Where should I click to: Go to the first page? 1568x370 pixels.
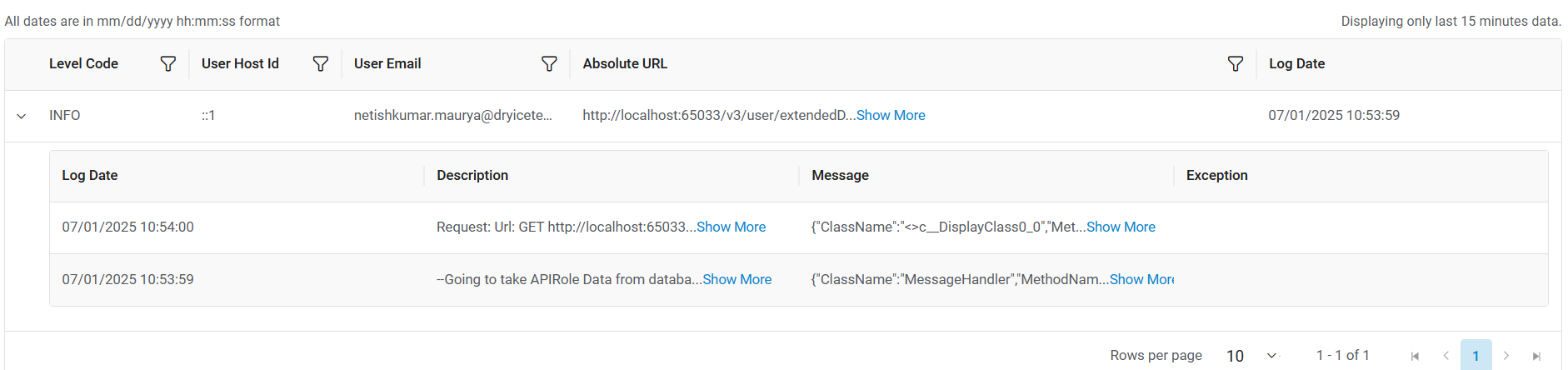pos(1415,356)
